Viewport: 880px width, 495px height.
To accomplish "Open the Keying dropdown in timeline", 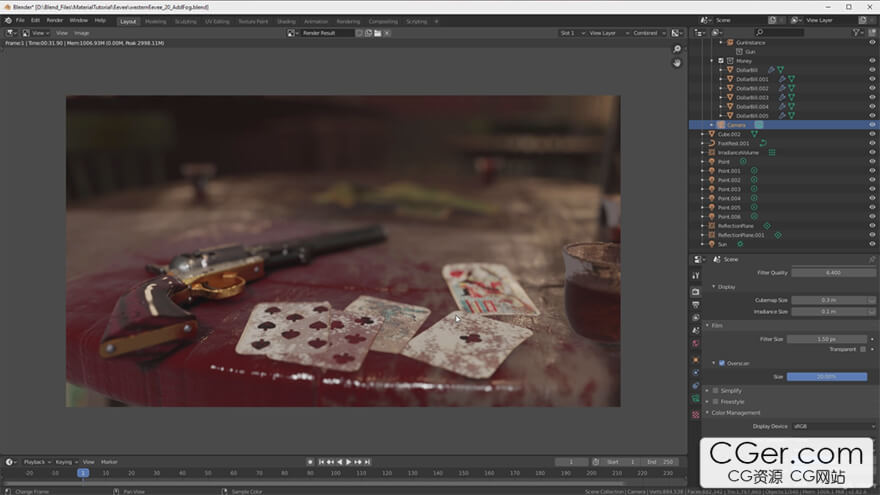I will tap(66, 462).
